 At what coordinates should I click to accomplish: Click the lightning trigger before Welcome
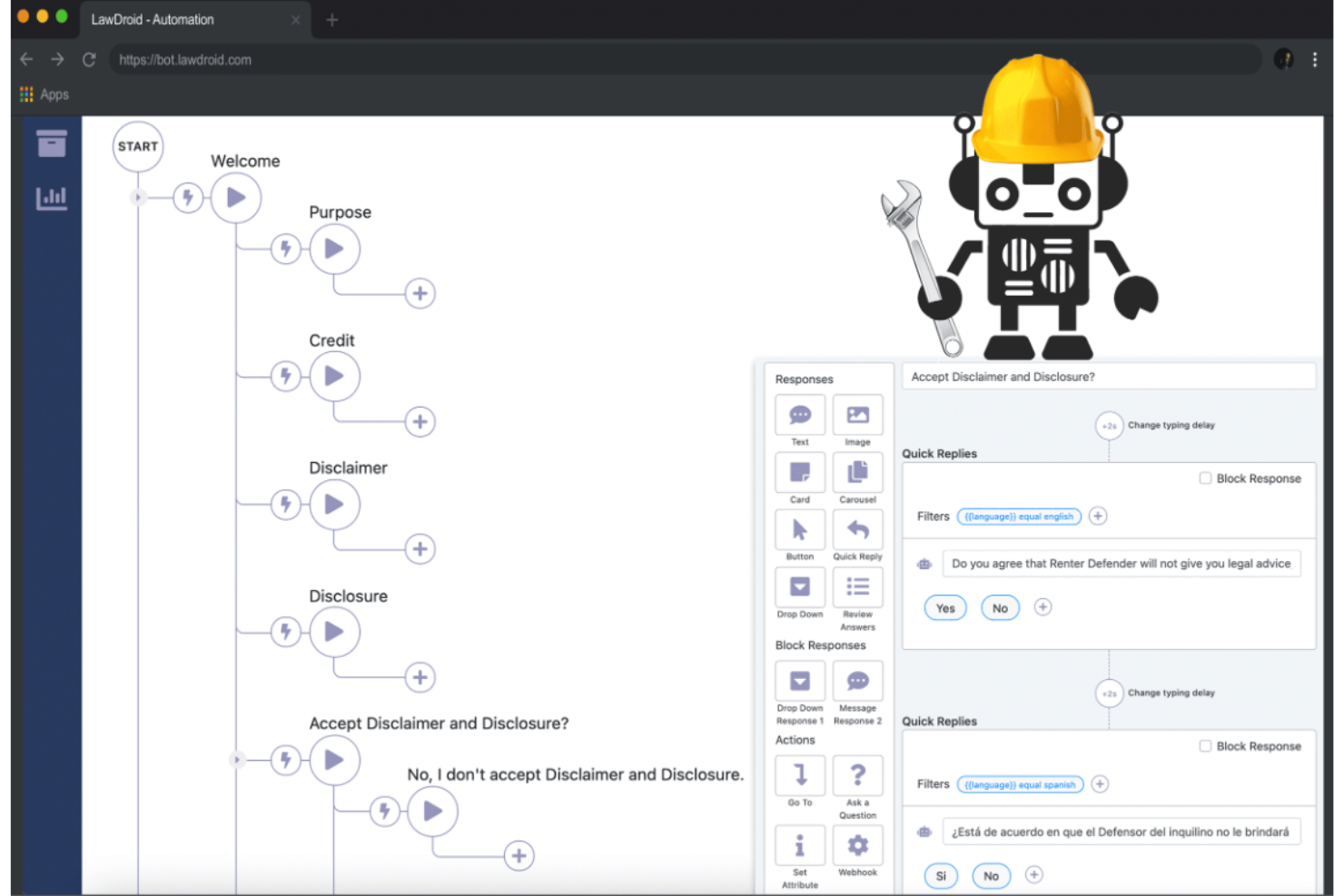point(188,197)
